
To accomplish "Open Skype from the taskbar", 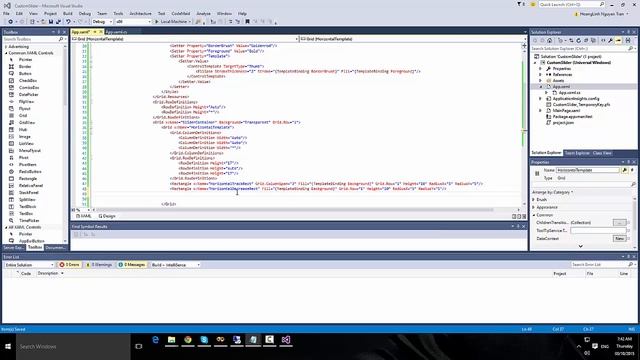I will pyautogui.click(x=204, y=340).
